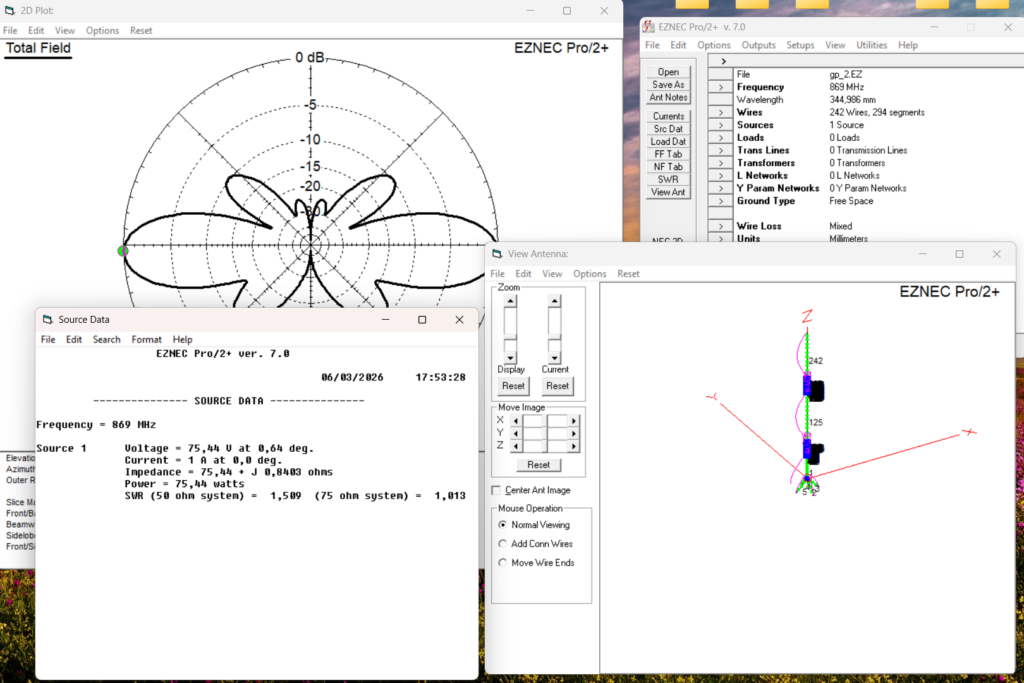Open the Format menu in Source Data
This screenshot has height=683, width=1024.
(146, 340)
